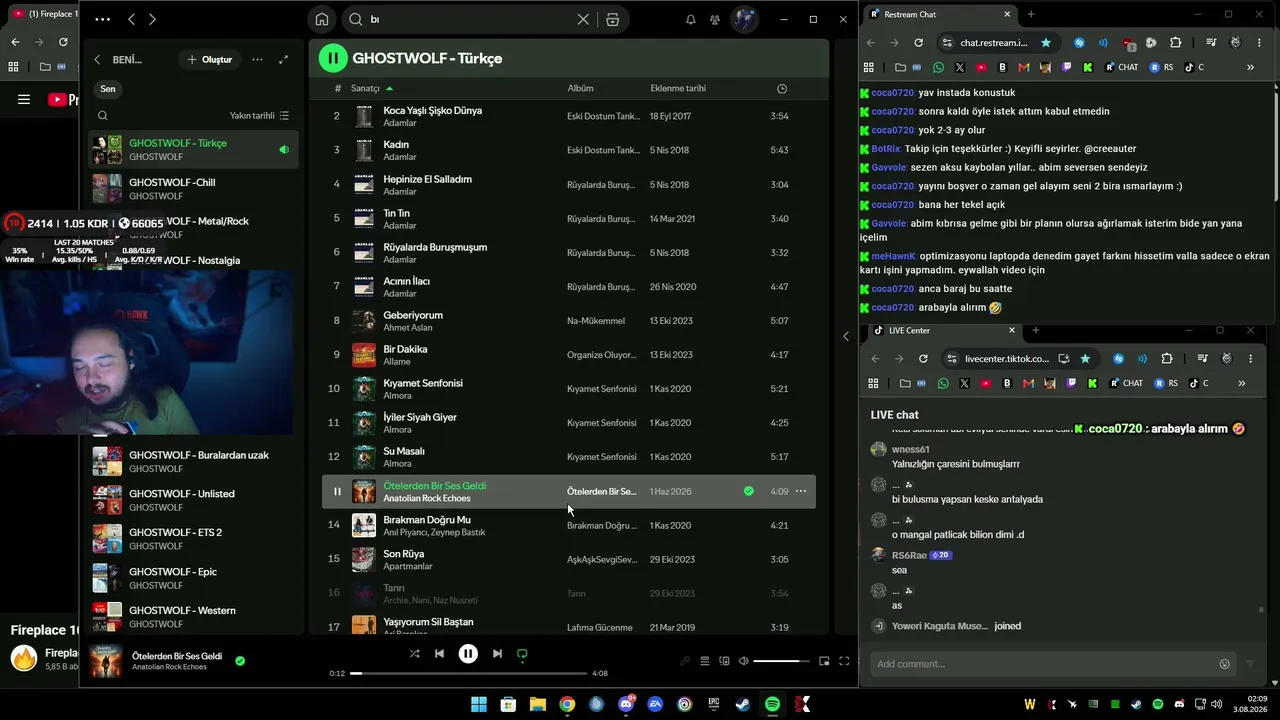Image resolution: width=1280 pixels, height=720 pixels.
Task: Pause the GHOSTWOLF - Türkçe playlist
Action: pyautogui.click(x=333, y=58)
